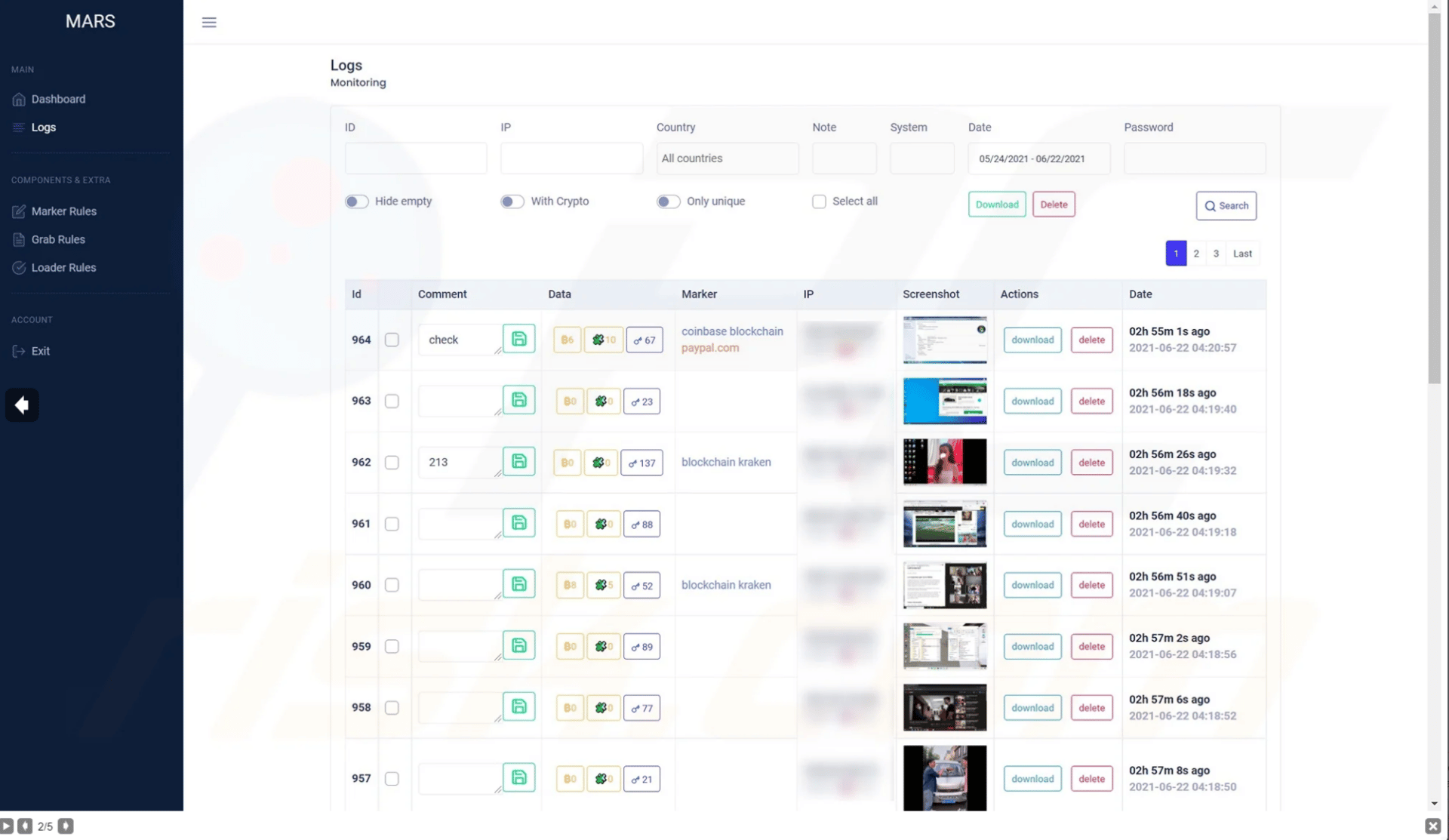Open Marker Rules in sidebar
Image resolution: width=1449 pixels, height=840 pixels.
63,211
